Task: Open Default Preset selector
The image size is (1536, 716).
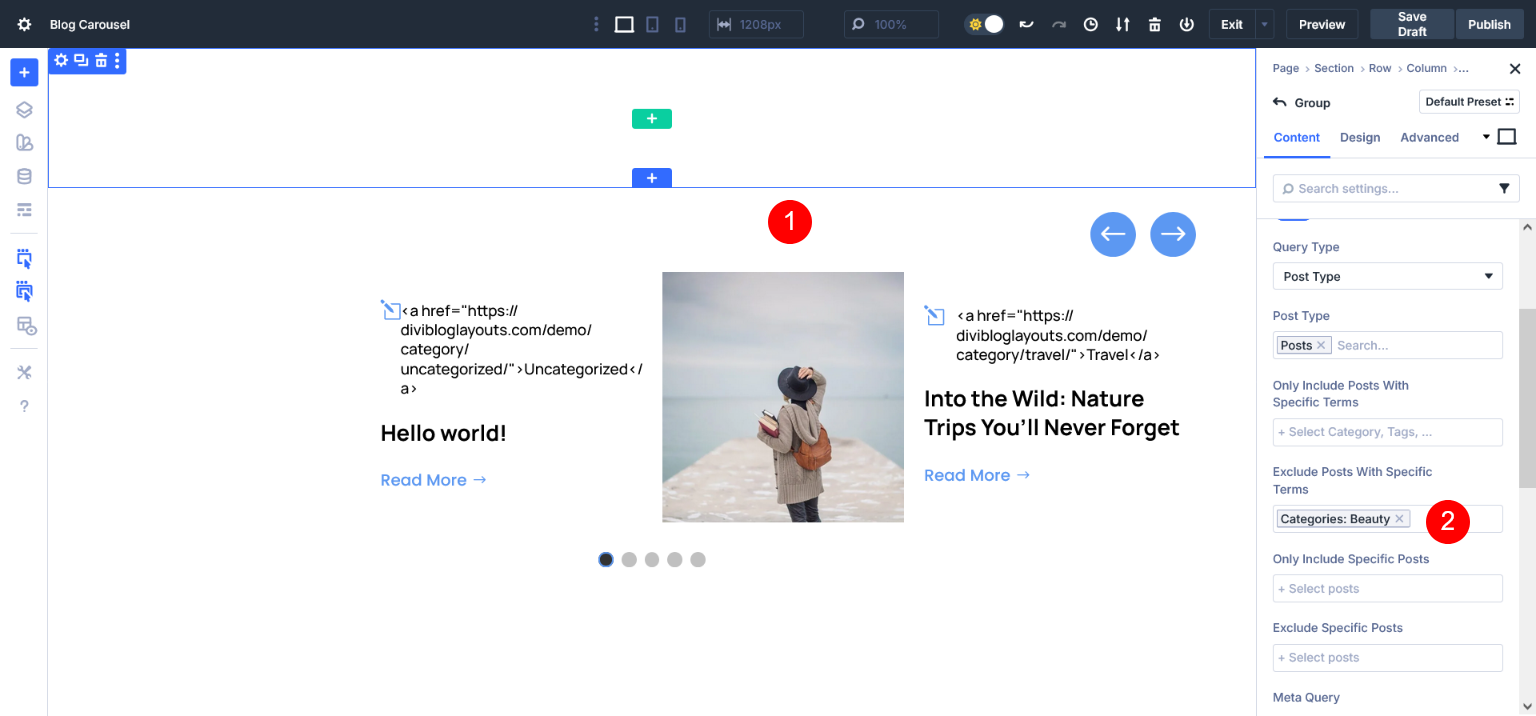Action: coord(1469,102)
